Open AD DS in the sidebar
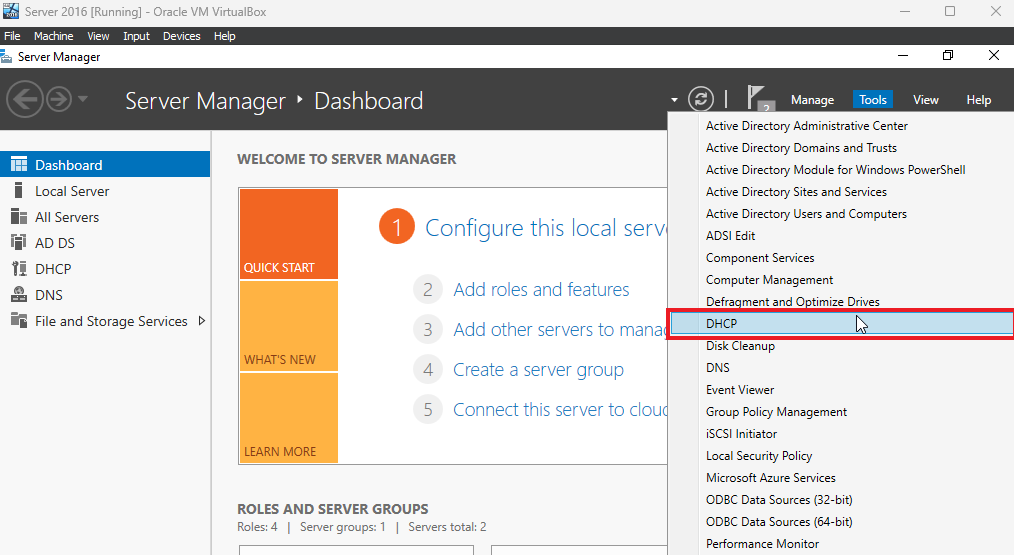1014x555 pixels. pos(55,243)
